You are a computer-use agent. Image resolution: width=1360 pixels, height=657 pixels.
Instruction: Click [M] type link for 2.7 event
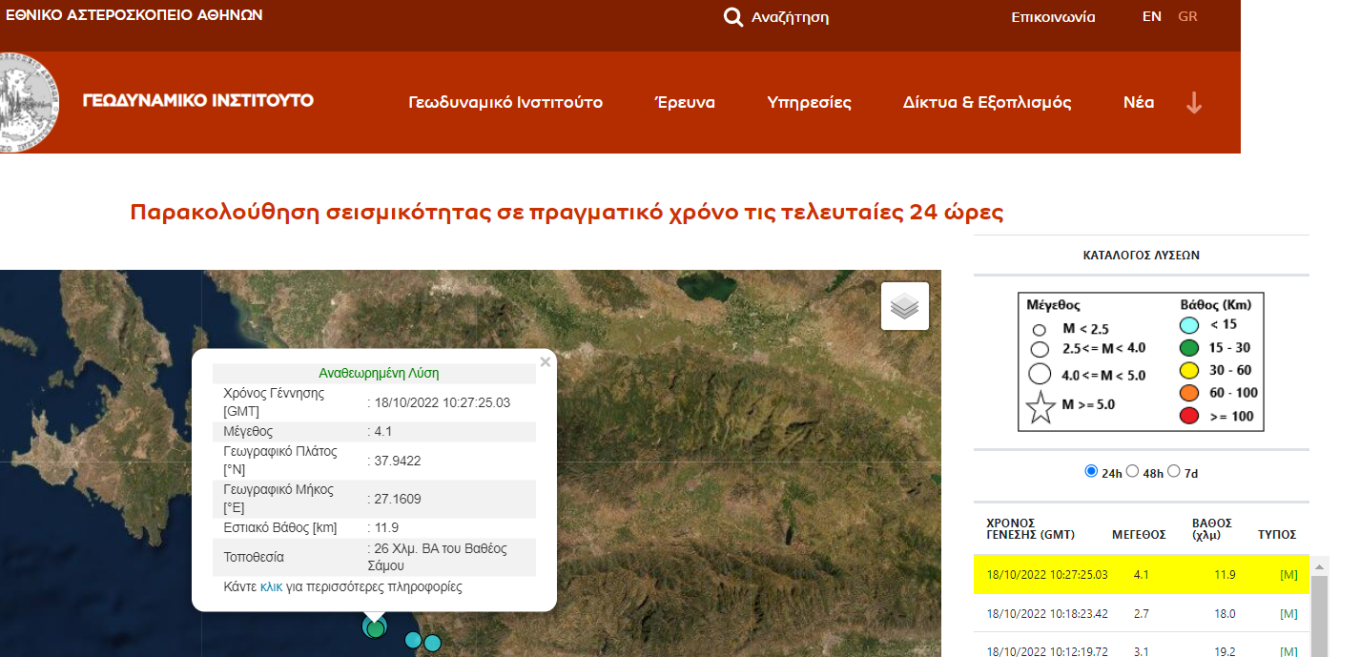pyautogui.click(x=1289, y=614)
